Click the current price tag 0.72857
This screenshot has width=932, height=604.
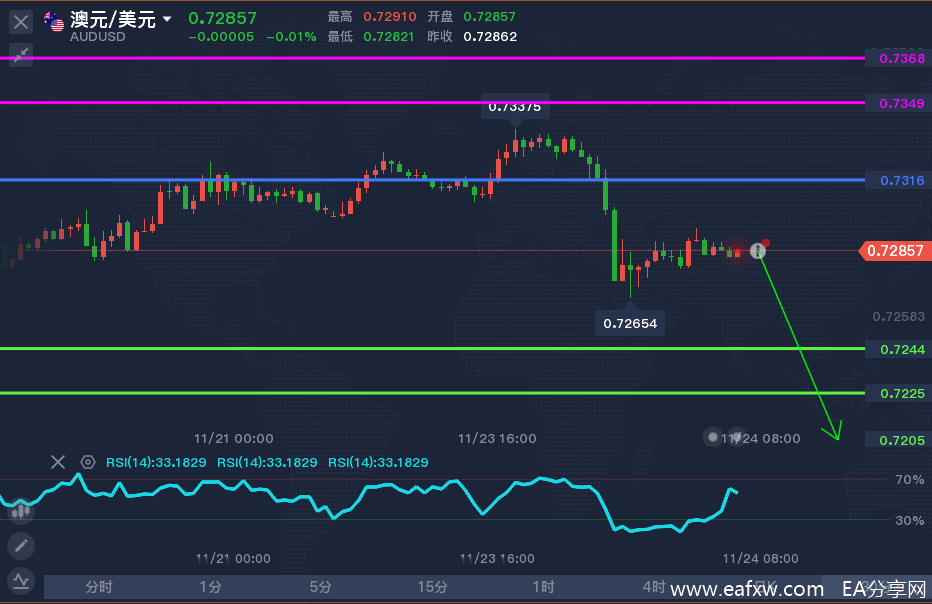[895, 251]
